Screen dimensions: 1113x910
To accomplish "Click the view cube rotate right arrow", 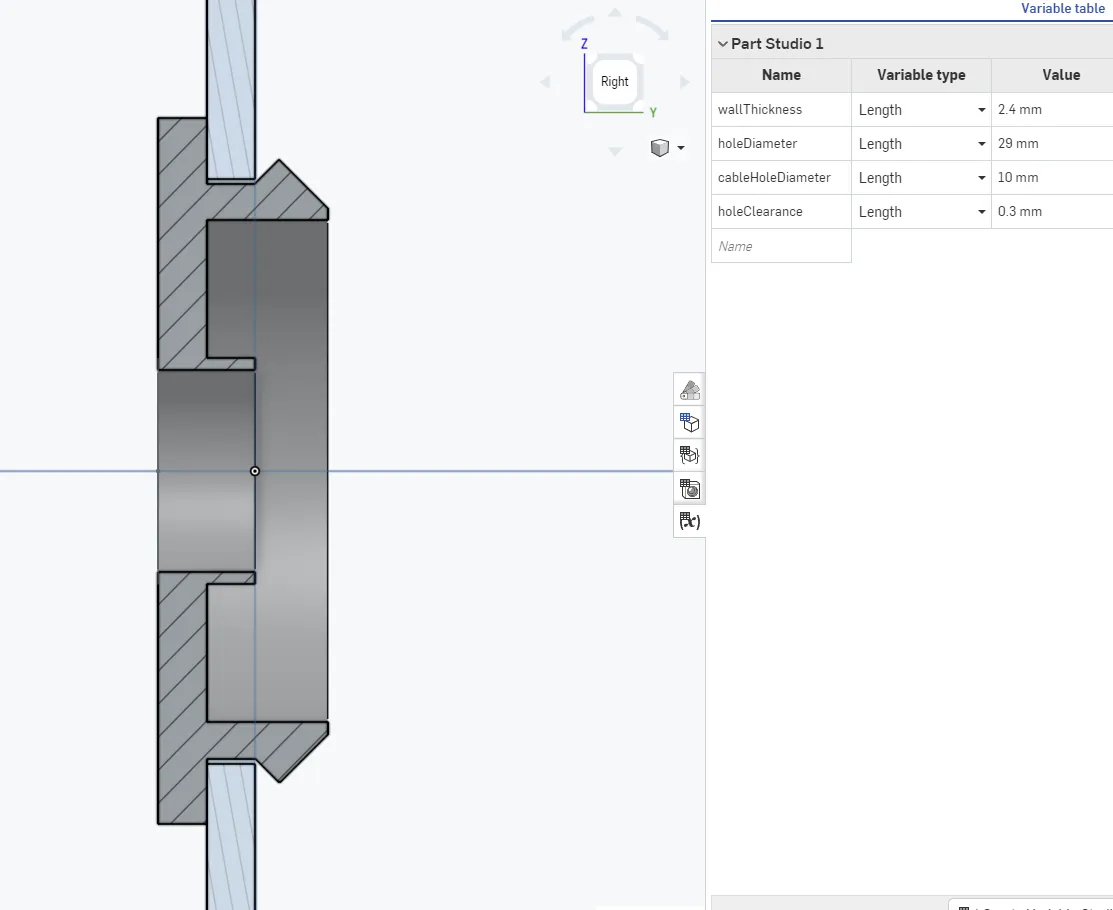I will tap(685, 82).
